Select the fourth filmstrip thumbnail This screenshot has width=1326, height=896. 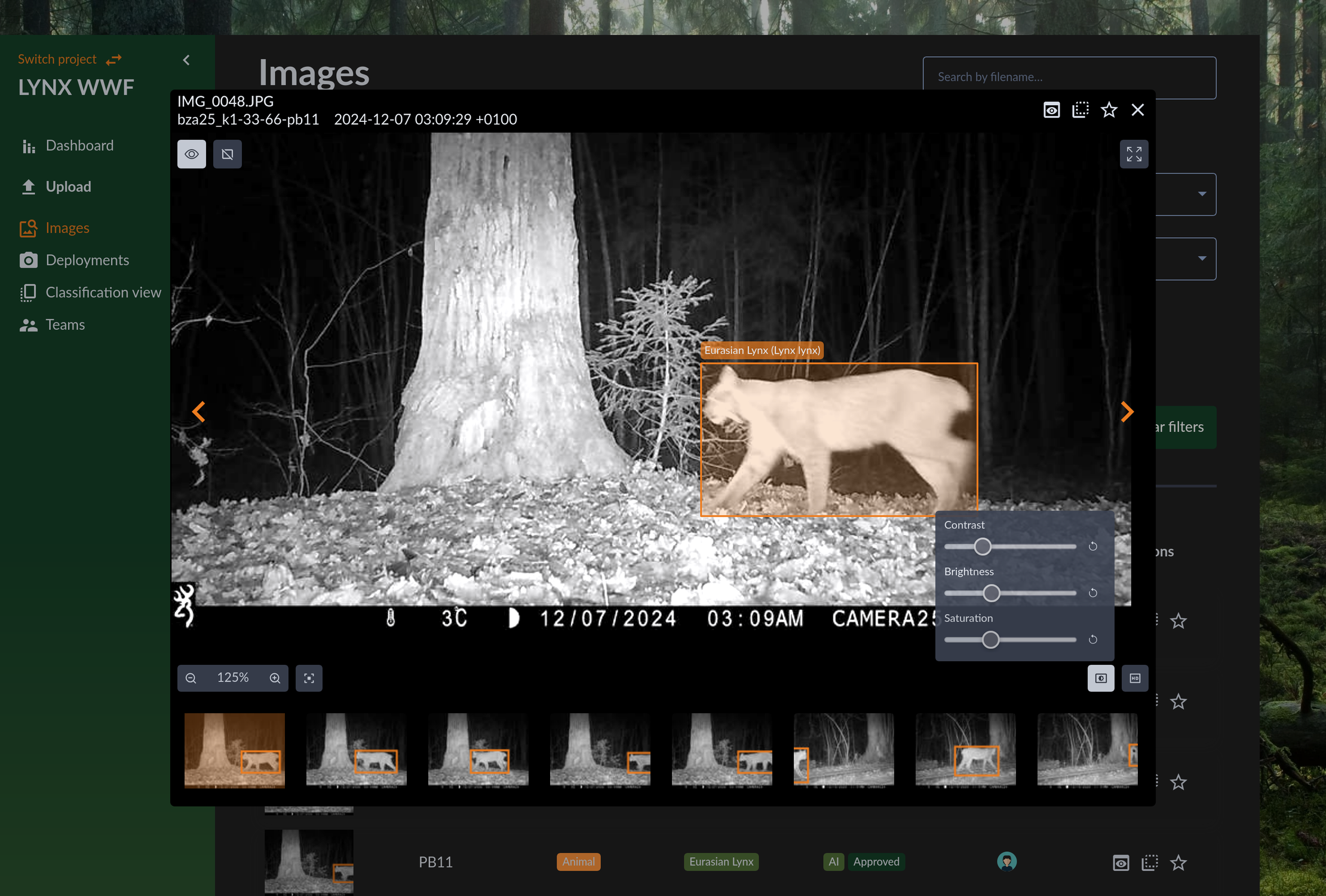600,751
